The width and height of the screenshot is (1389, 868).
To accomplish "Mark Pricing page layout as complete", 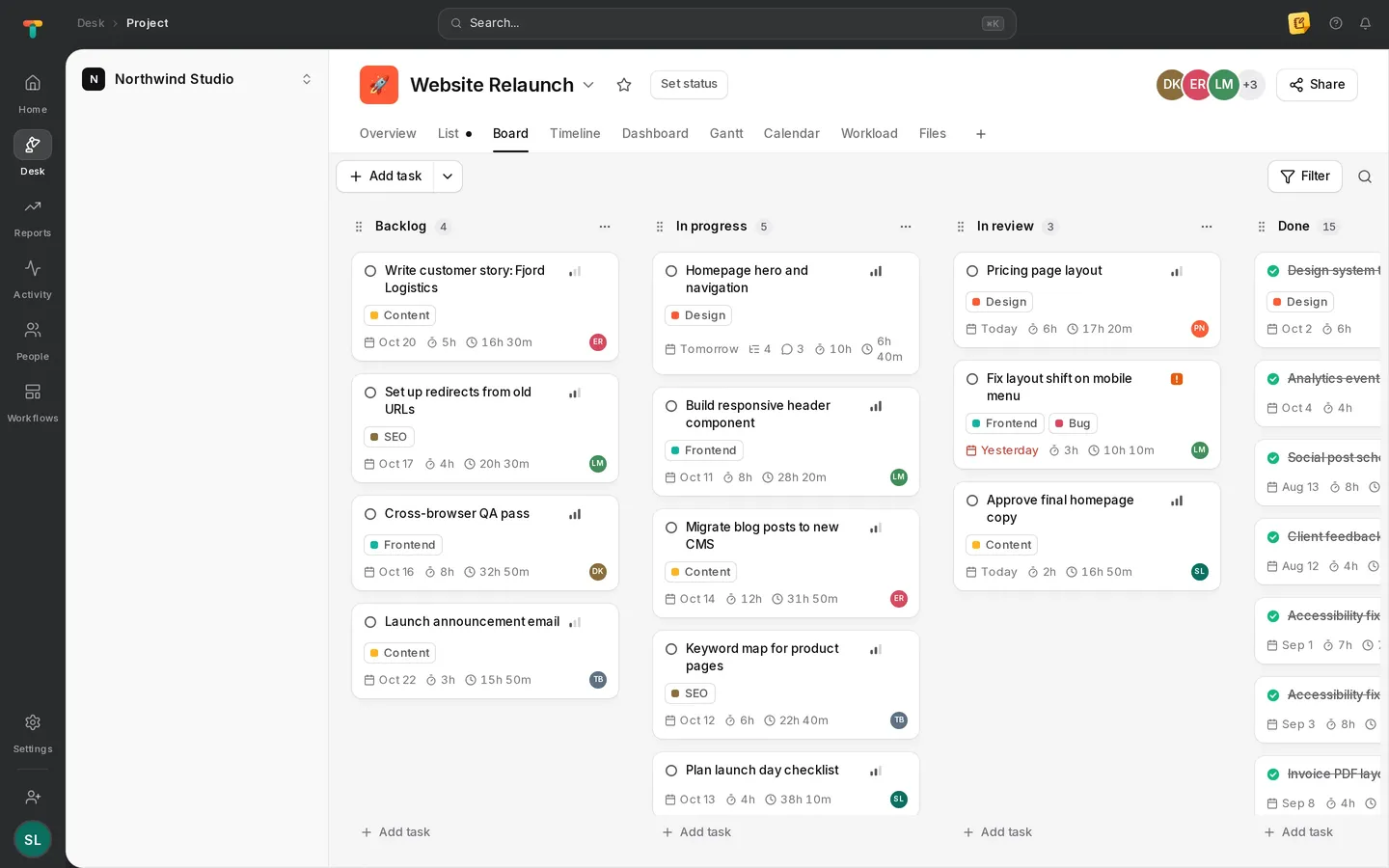I will (972, 271).
